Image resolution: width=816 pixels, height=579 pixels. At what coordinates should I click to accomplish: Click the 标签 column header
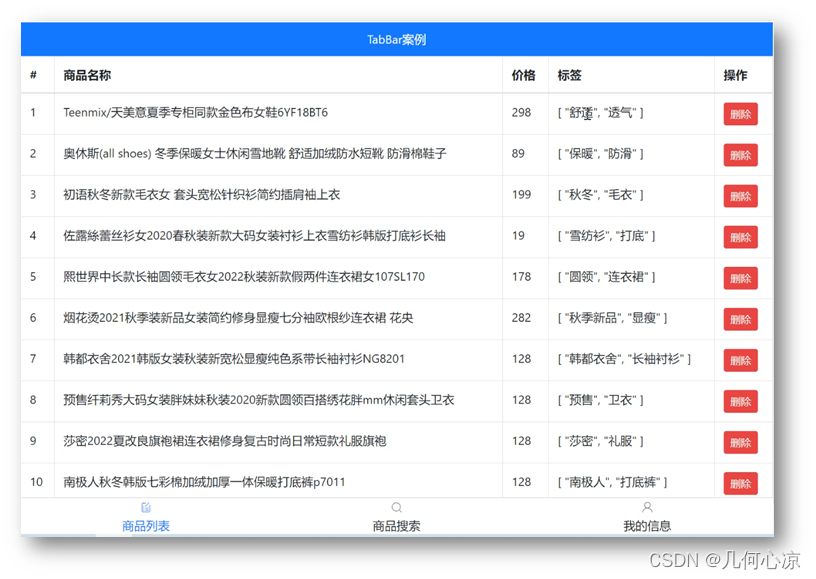pyautogui.click(x=569, y=75)
